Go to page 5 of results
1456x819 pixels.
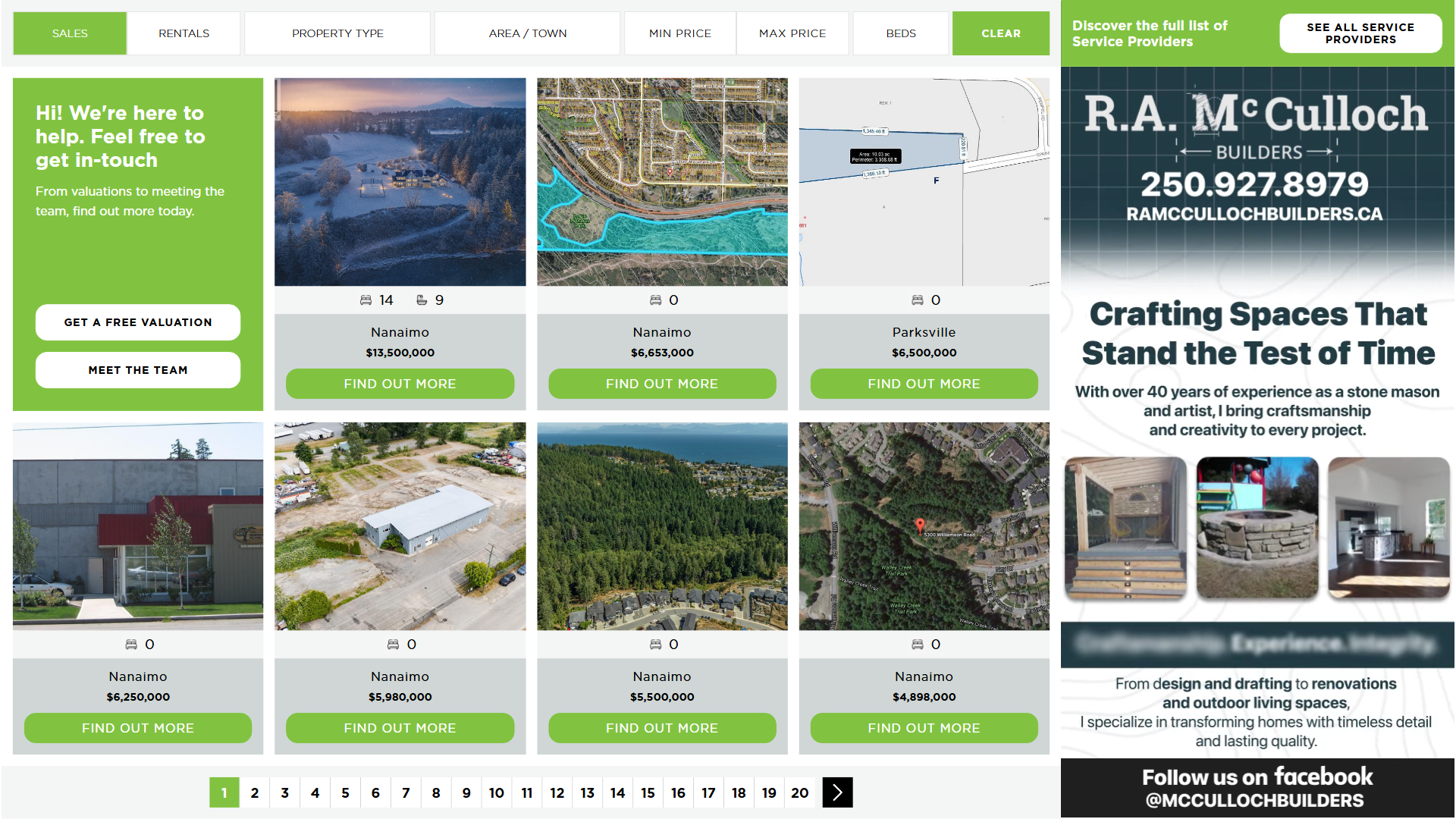click(x=345, y=792)
